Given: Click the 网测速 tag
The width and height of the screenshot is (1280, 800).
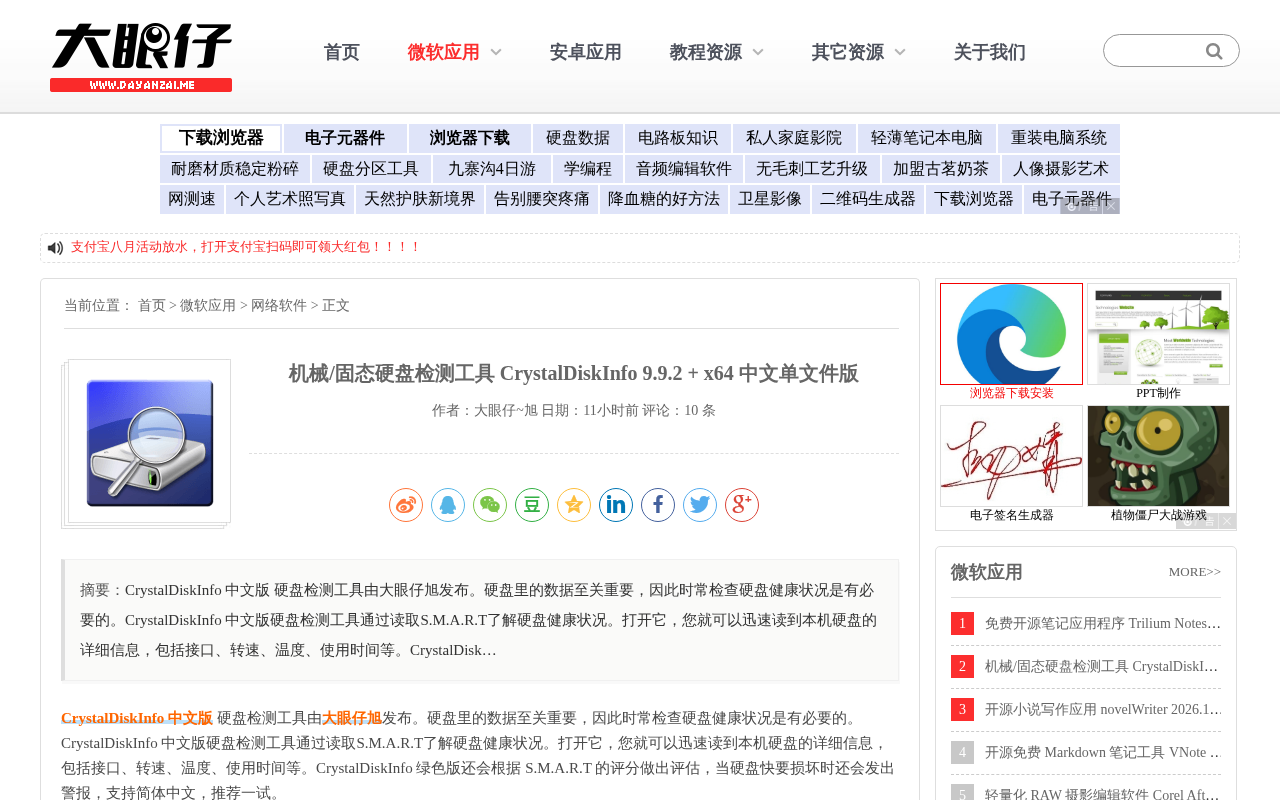Looking at the screenshot, I should (192, 199).
